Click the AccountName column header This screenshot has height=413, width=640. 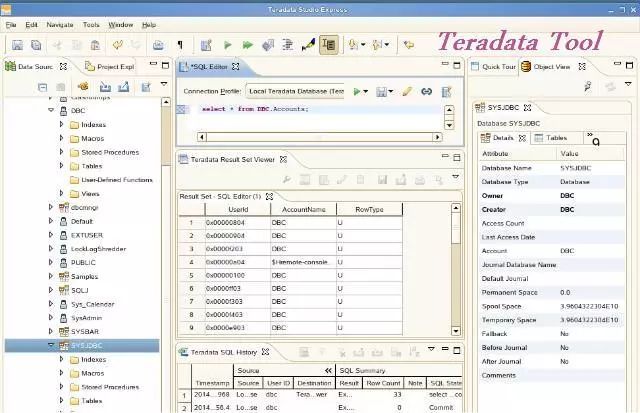[304, 209]
